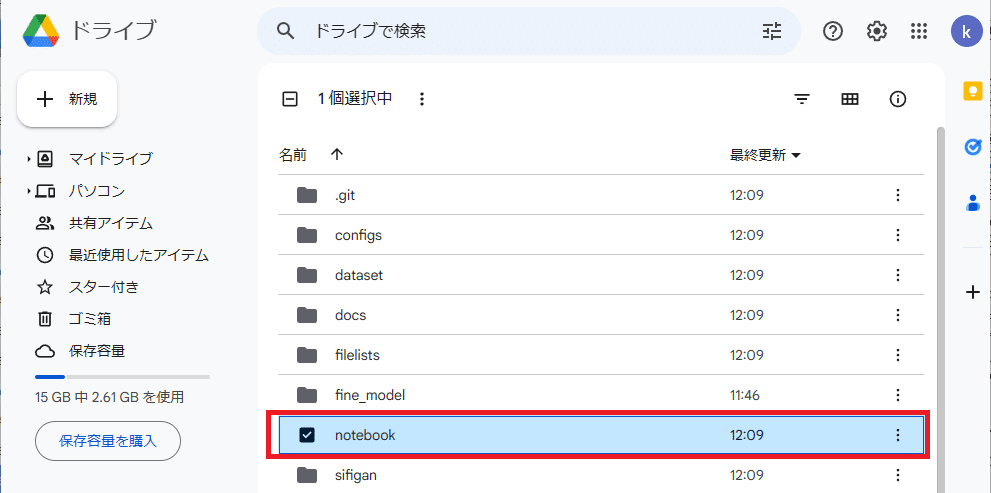Expand the マイドライブ tree arrow

pyautogui.click(x=29, y=159)
